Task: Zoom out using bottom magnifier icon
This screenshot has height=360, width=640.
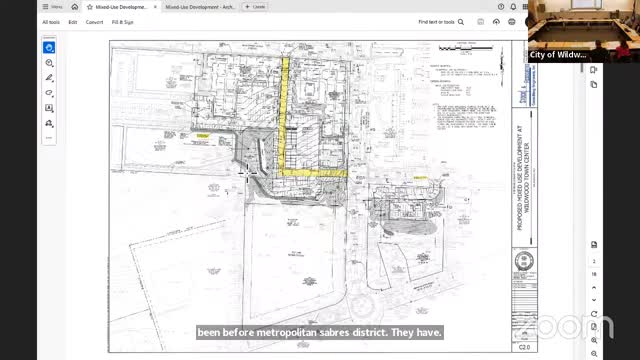Action: 594,353
